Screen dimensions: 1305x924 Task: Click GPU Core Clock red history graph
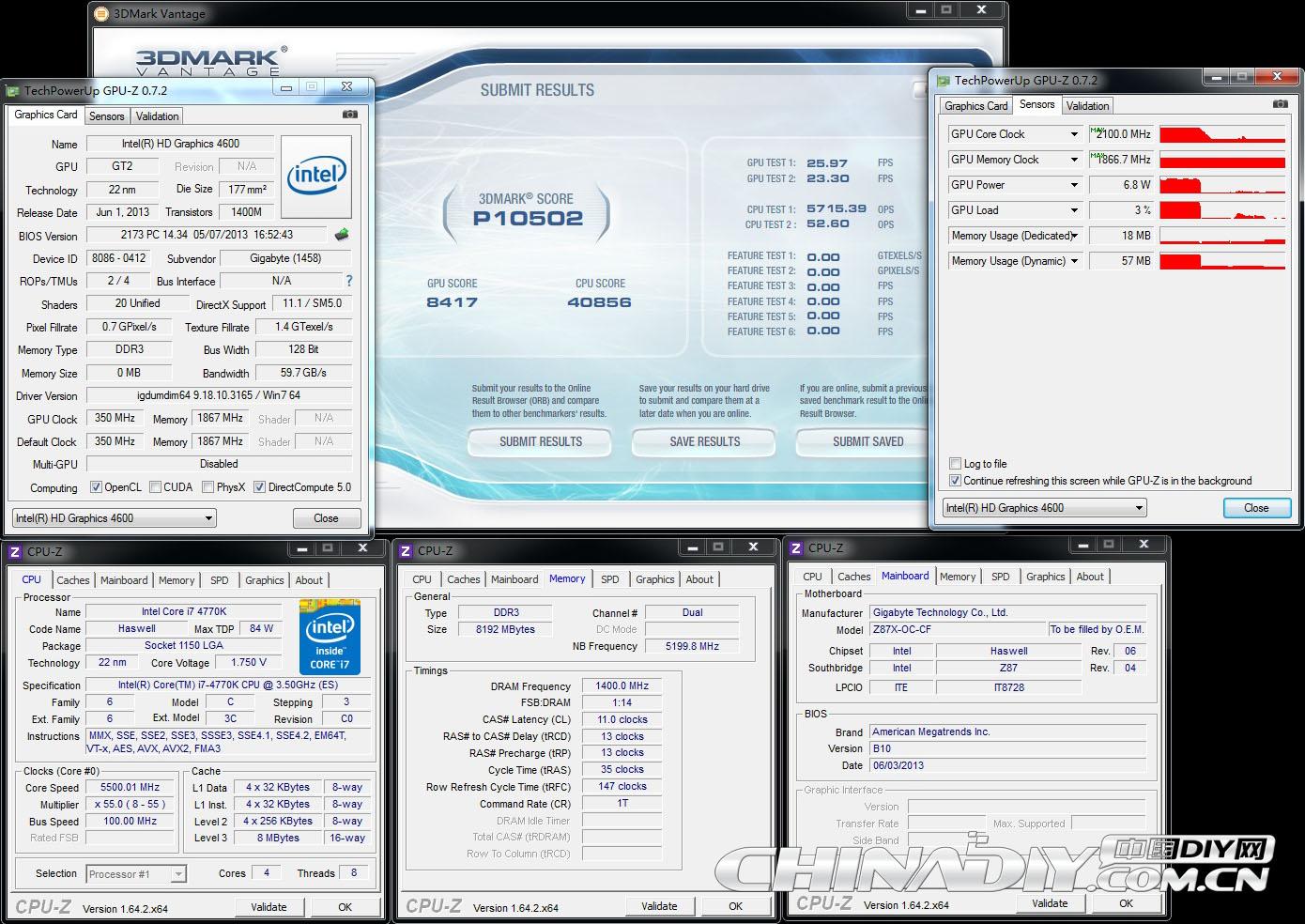(x=1222, y=134)
